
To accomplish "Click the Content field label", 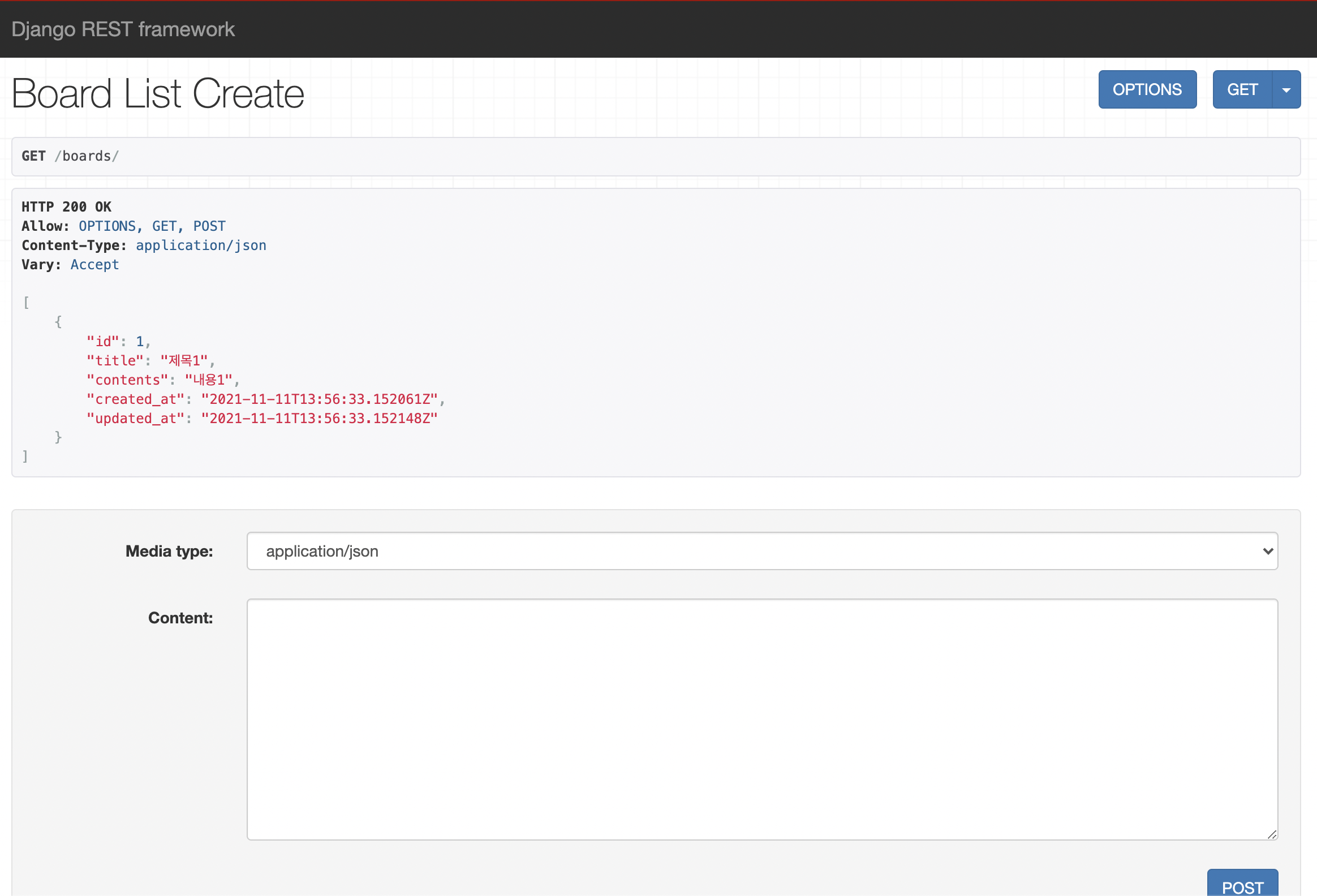I will [x=180, y=618].
